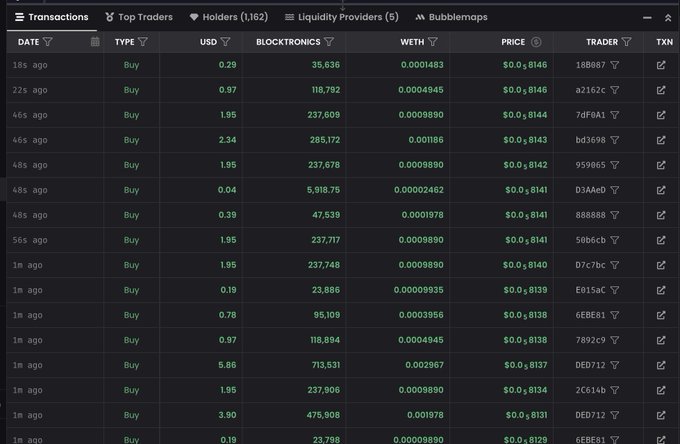
Task: Select the 0.002967 WETH value
Action: [424, 365]
